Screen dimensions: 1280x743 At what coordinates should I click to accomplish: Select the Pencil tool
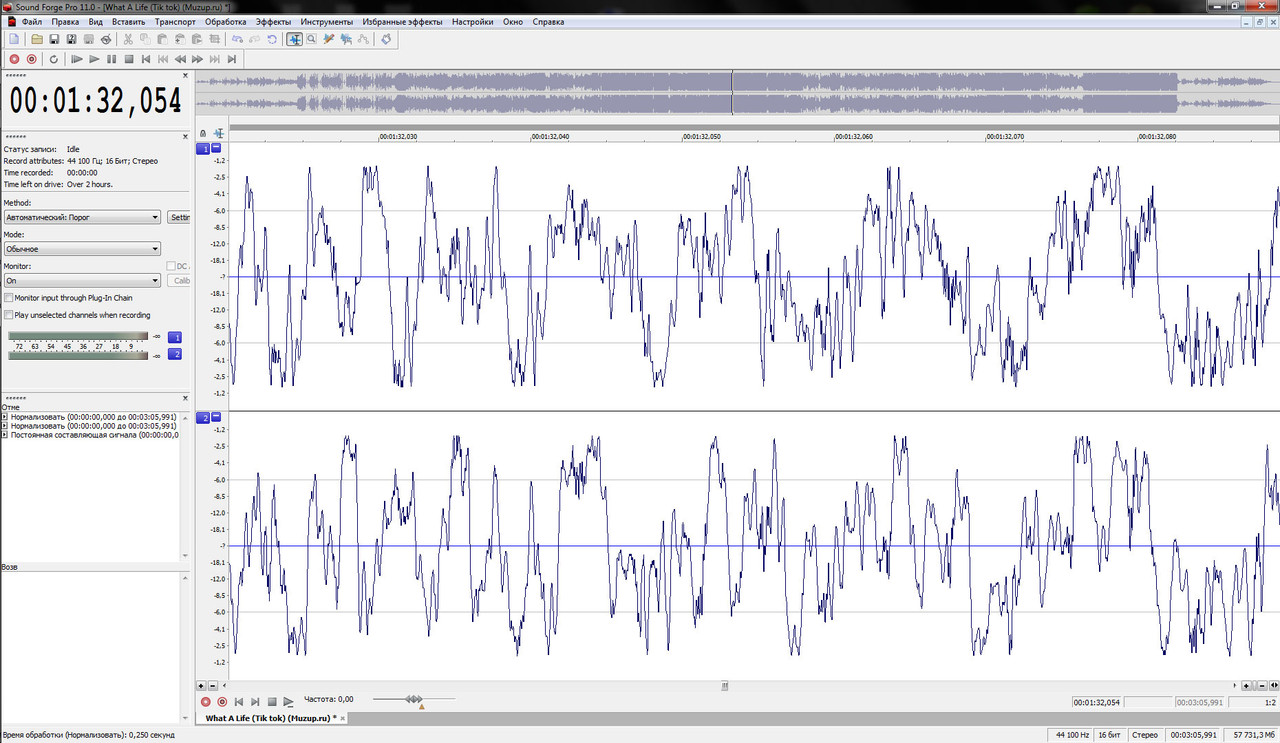pyautogui.click(x=329, y=39)
